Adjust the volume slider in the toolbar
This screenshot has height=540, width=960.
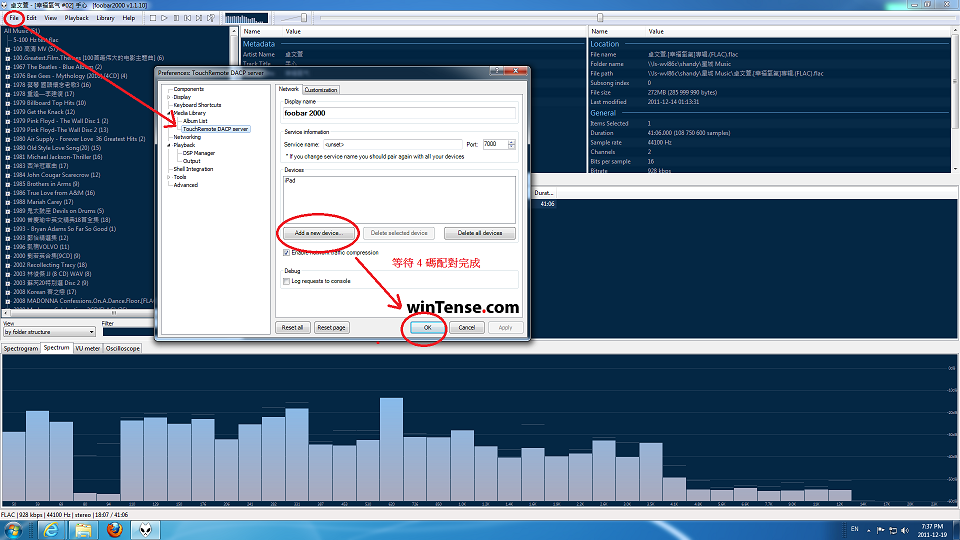pyautogui.click(x=304, y=18)
